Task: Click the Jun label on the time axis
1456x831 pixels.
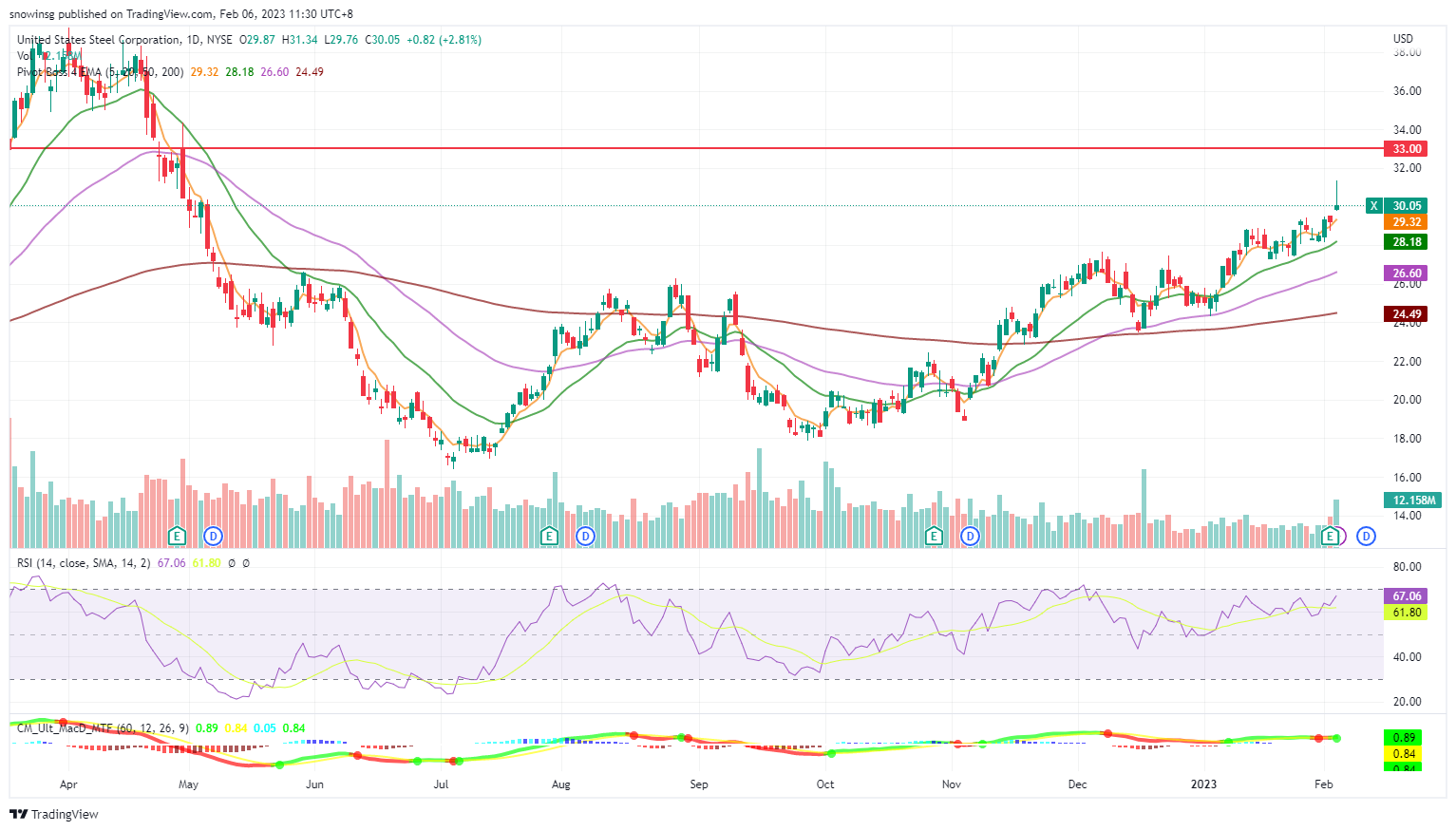Action: click(314, 784)
